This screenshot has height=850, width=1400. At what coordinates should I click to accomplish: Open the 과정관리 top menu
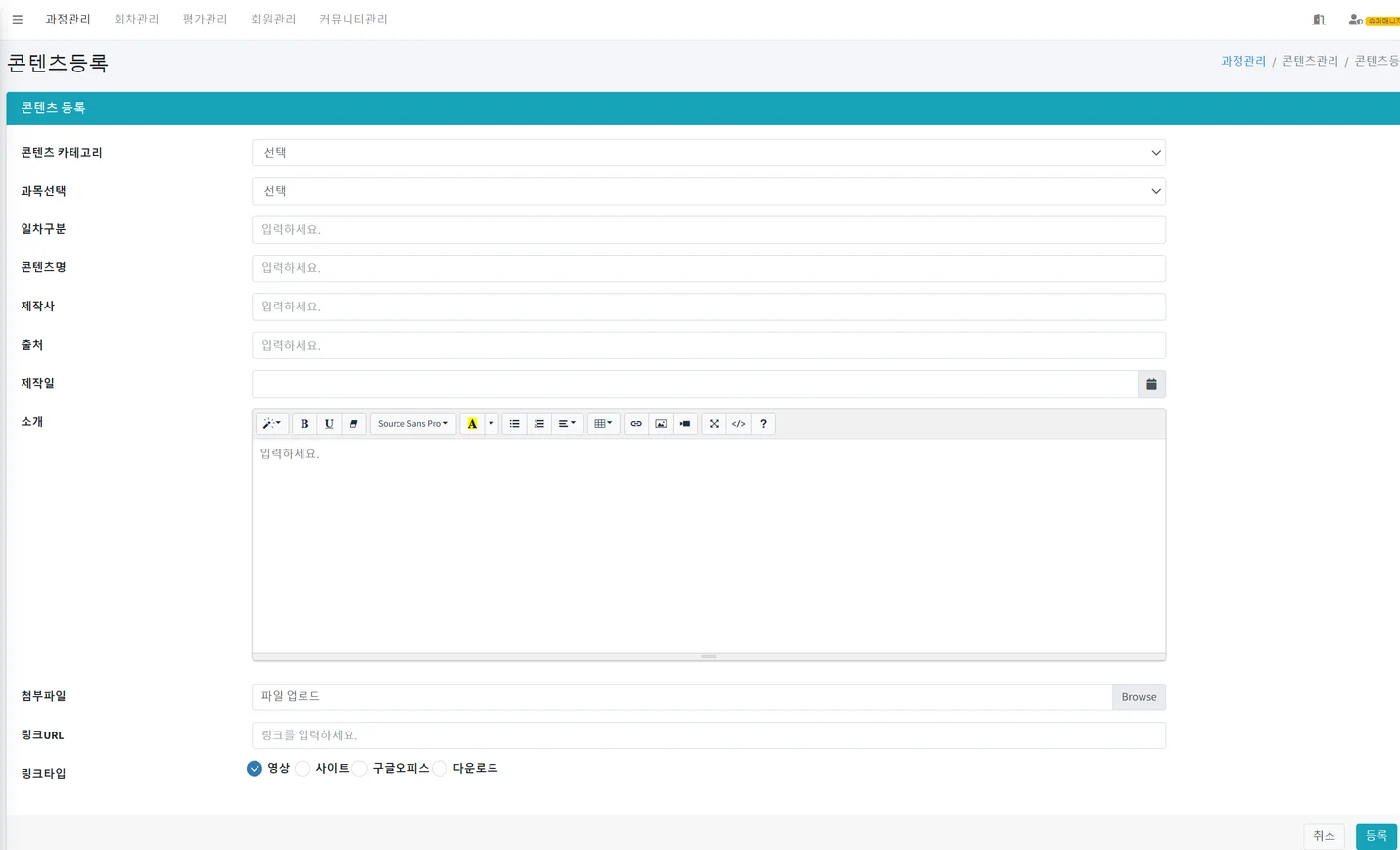click(68, 20)
